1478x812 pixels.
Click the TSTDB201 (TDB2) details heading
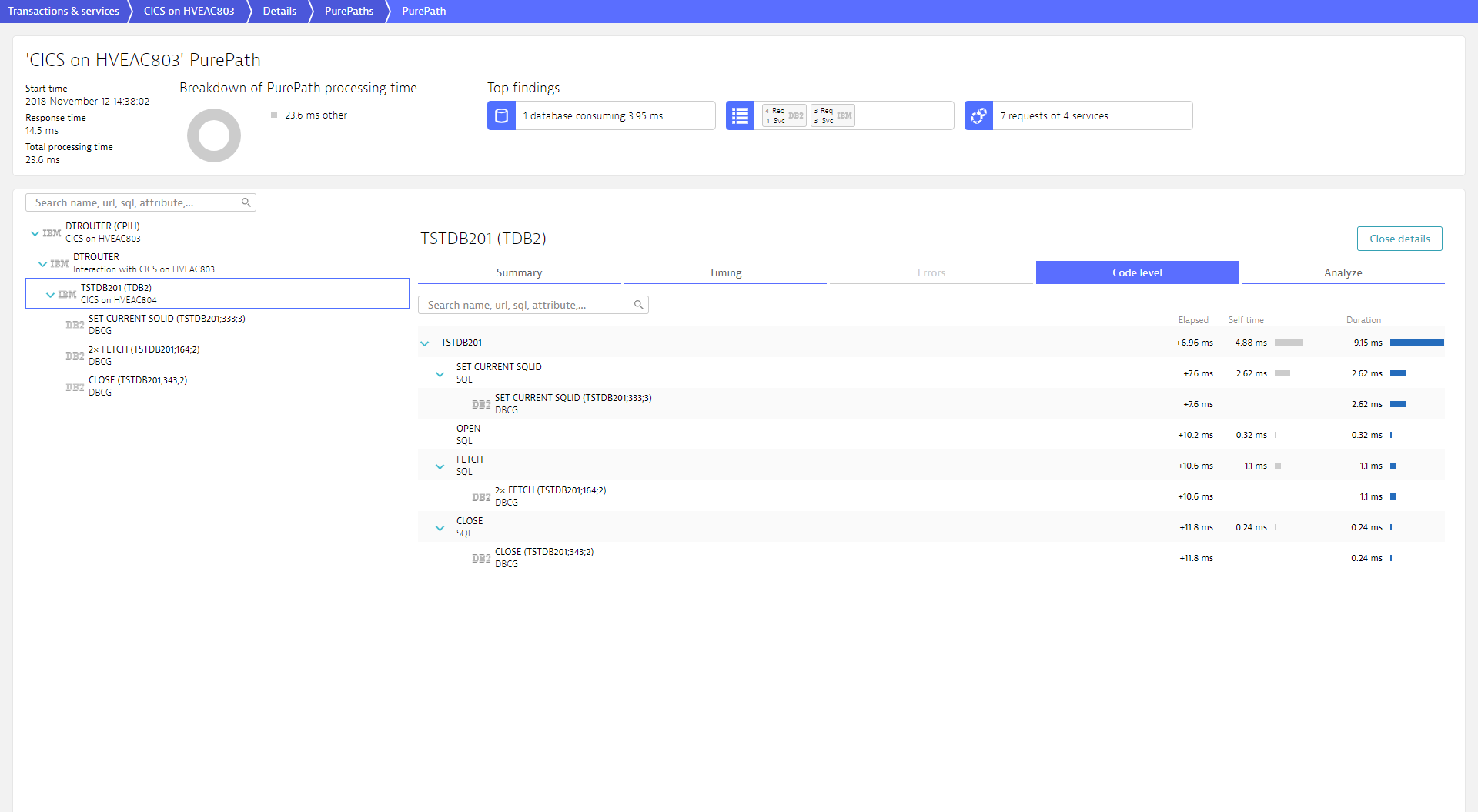point(483,239)
